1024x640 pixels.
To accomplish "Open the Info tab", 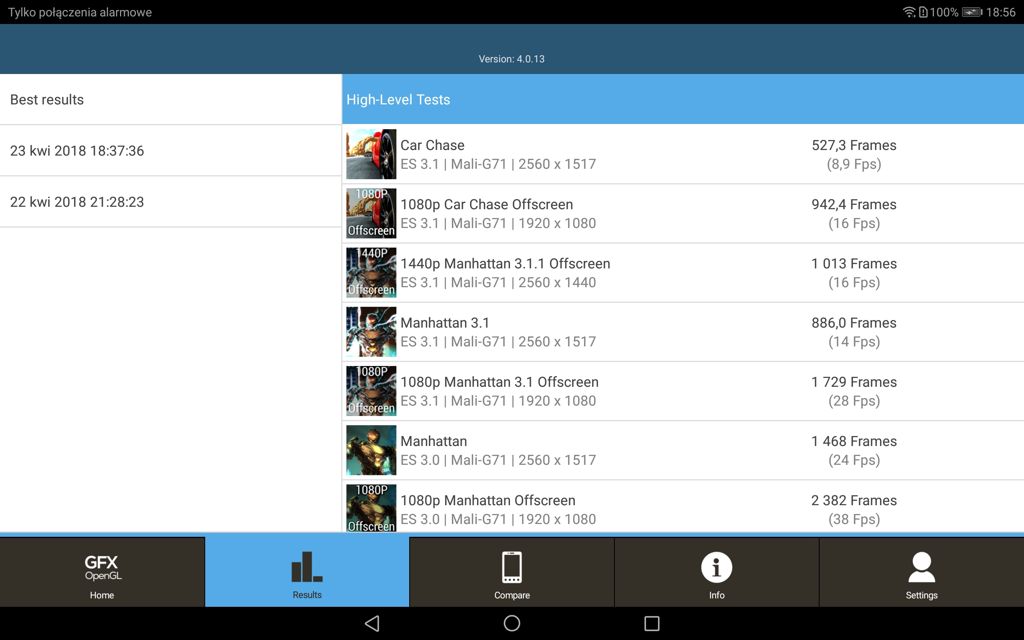I will click(716, 573).
